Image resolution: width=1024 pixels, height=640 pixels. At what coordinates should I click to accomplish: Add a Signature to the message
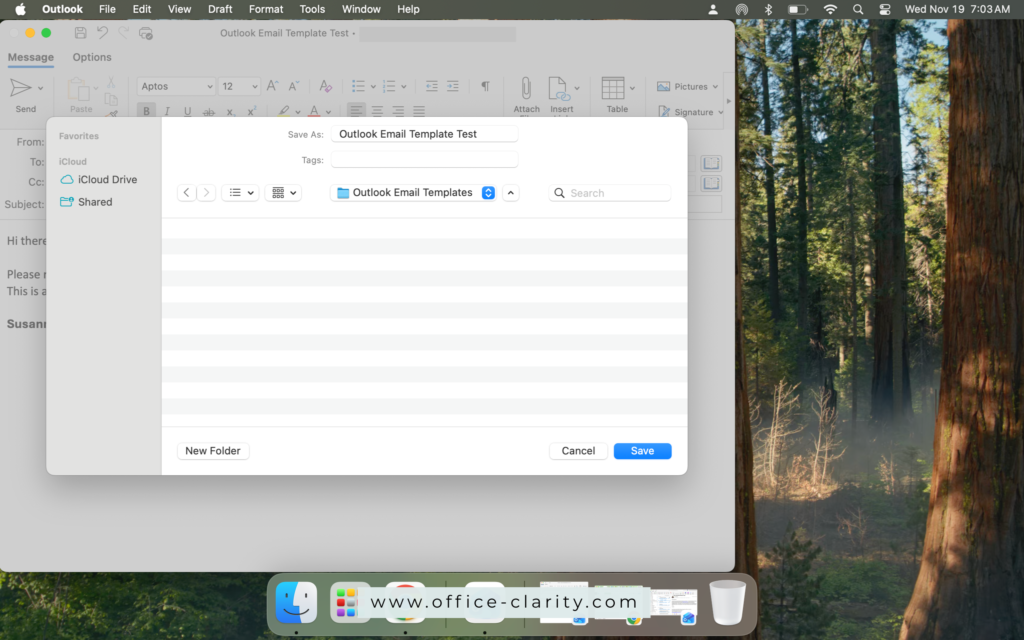point(690,111)
